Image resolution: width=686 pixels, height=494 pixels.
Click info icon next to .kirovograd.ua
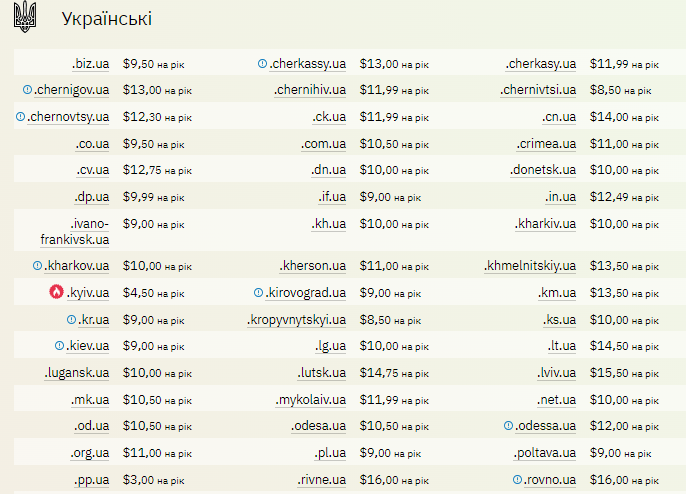(259, 293)
